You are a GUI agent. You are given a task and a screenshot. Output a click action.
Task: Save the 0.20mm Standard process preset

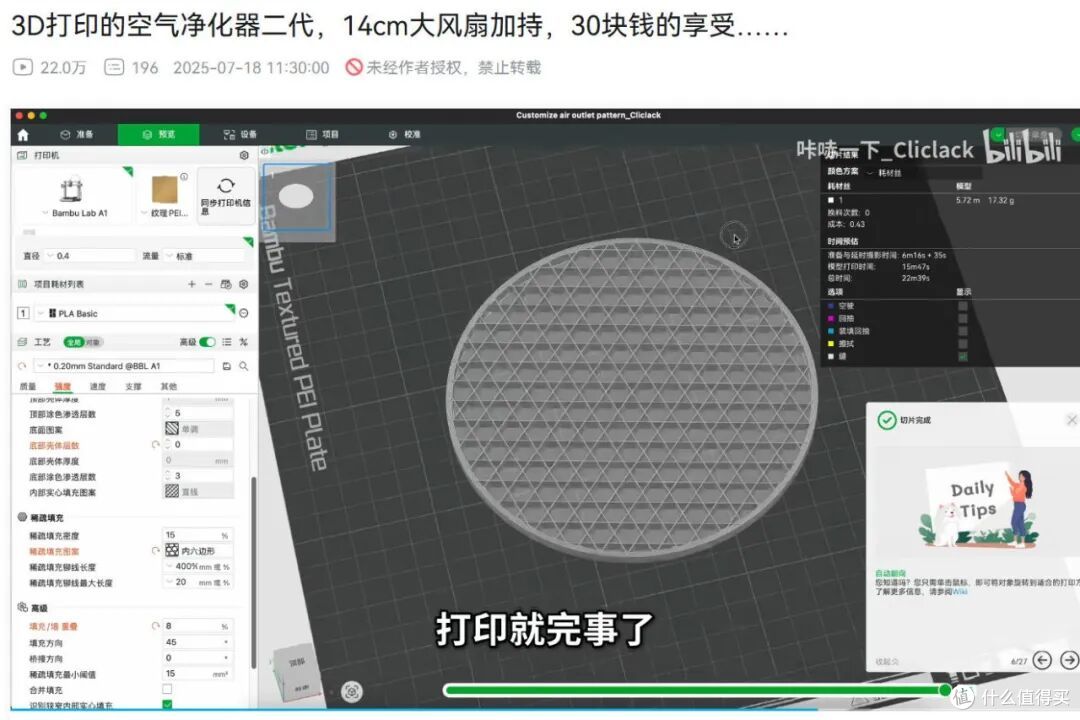[x=227, y=366]
